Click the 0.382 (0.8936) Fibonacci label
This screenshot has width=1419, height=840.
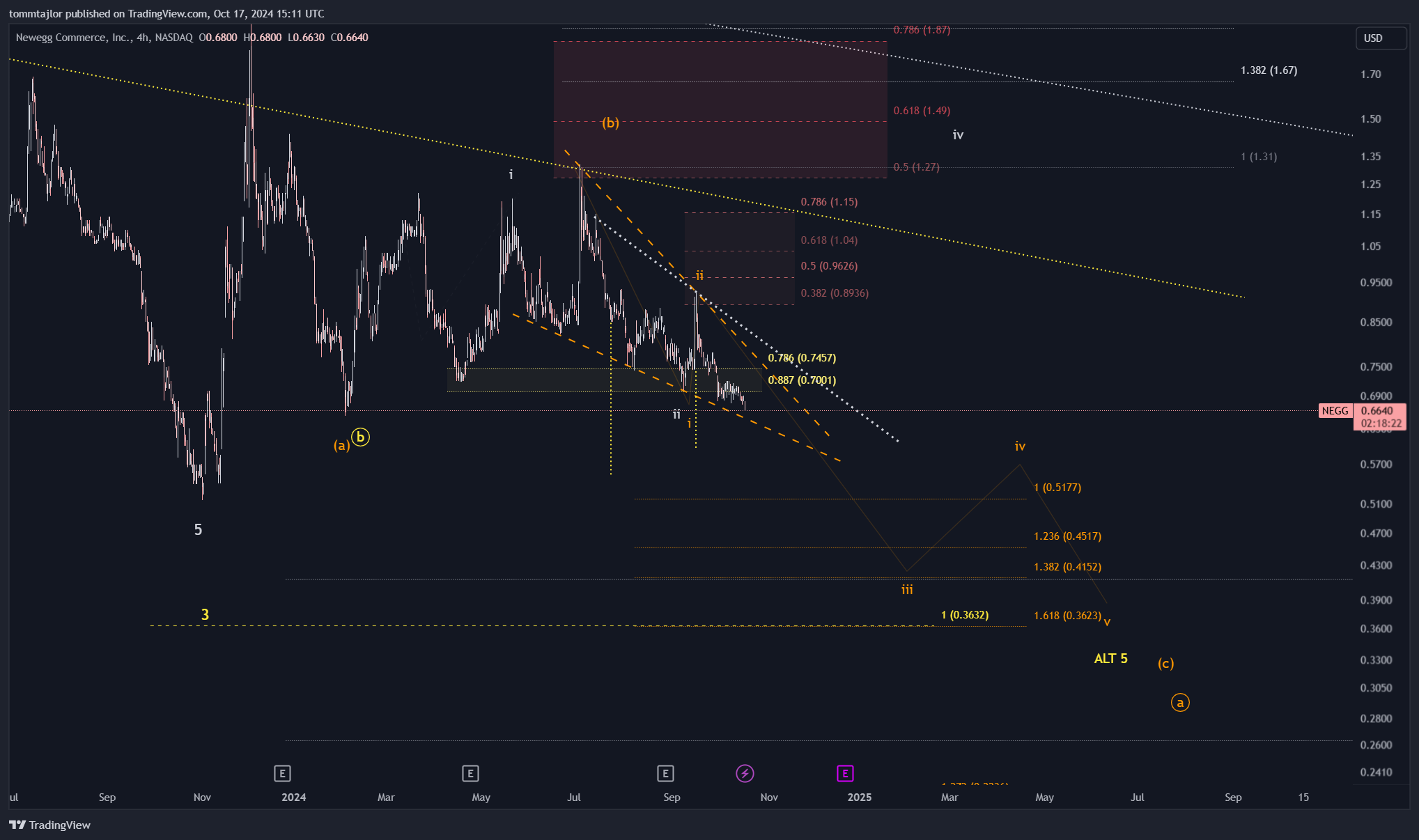pyautogui.click(x=835, y=293)
